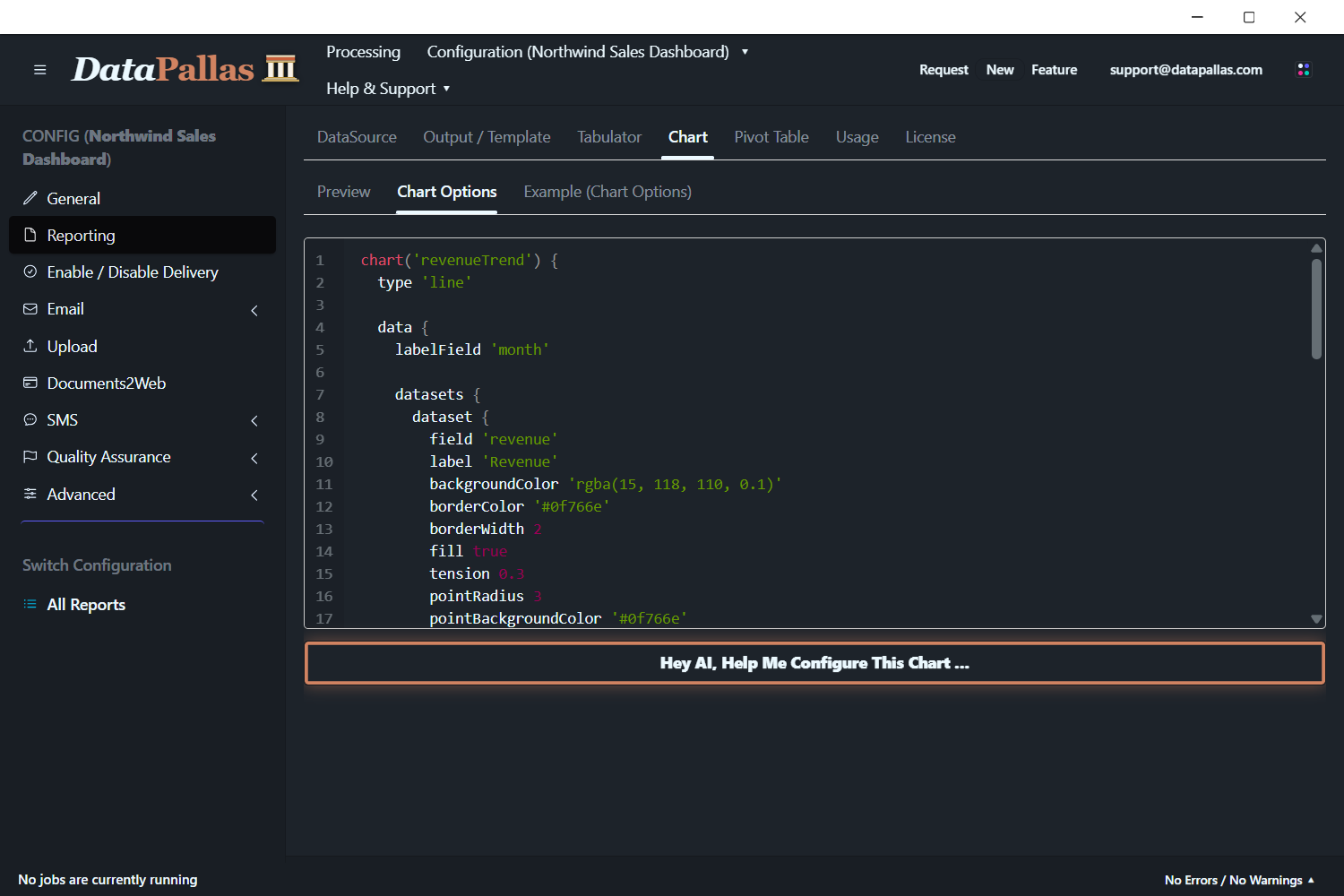Expand the No Errors / No Warnings arrow

click(1311, 880)
